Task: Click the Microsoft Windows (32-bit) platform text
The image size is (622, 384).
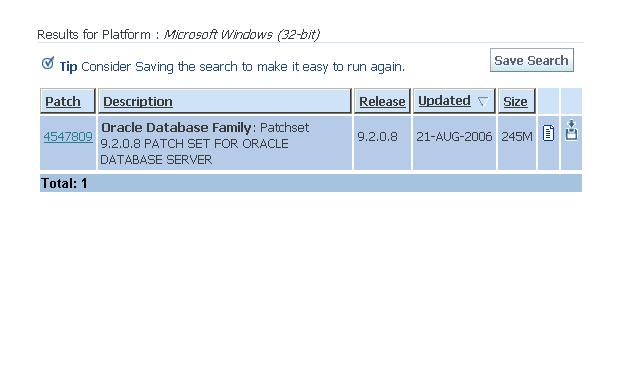Action: point(242,35)
